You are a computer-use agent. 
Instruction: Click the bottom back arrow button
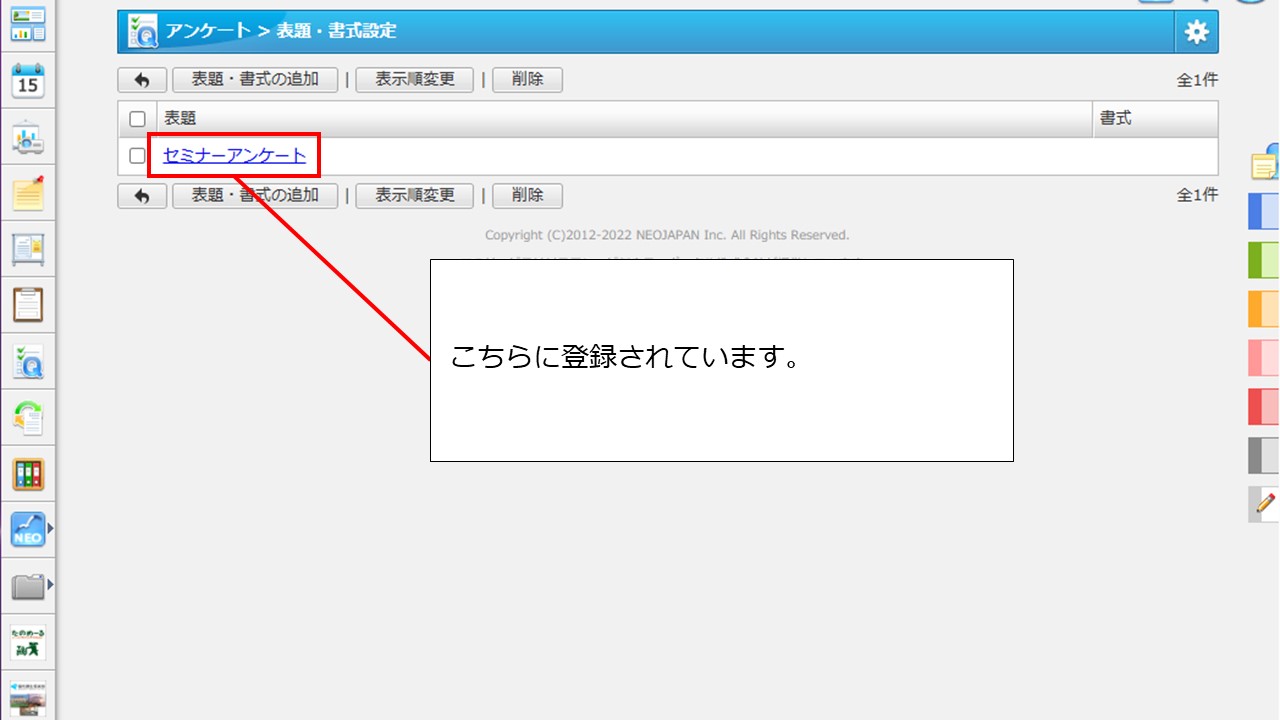[x=142, y=196]
